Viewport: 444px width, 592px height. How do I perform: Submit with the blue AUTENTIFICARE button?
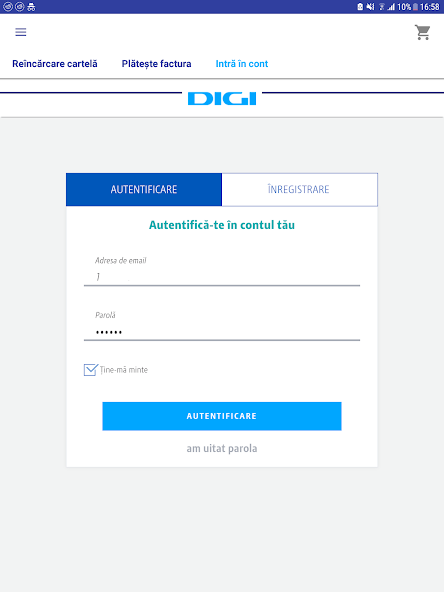(x=222, y=416)
